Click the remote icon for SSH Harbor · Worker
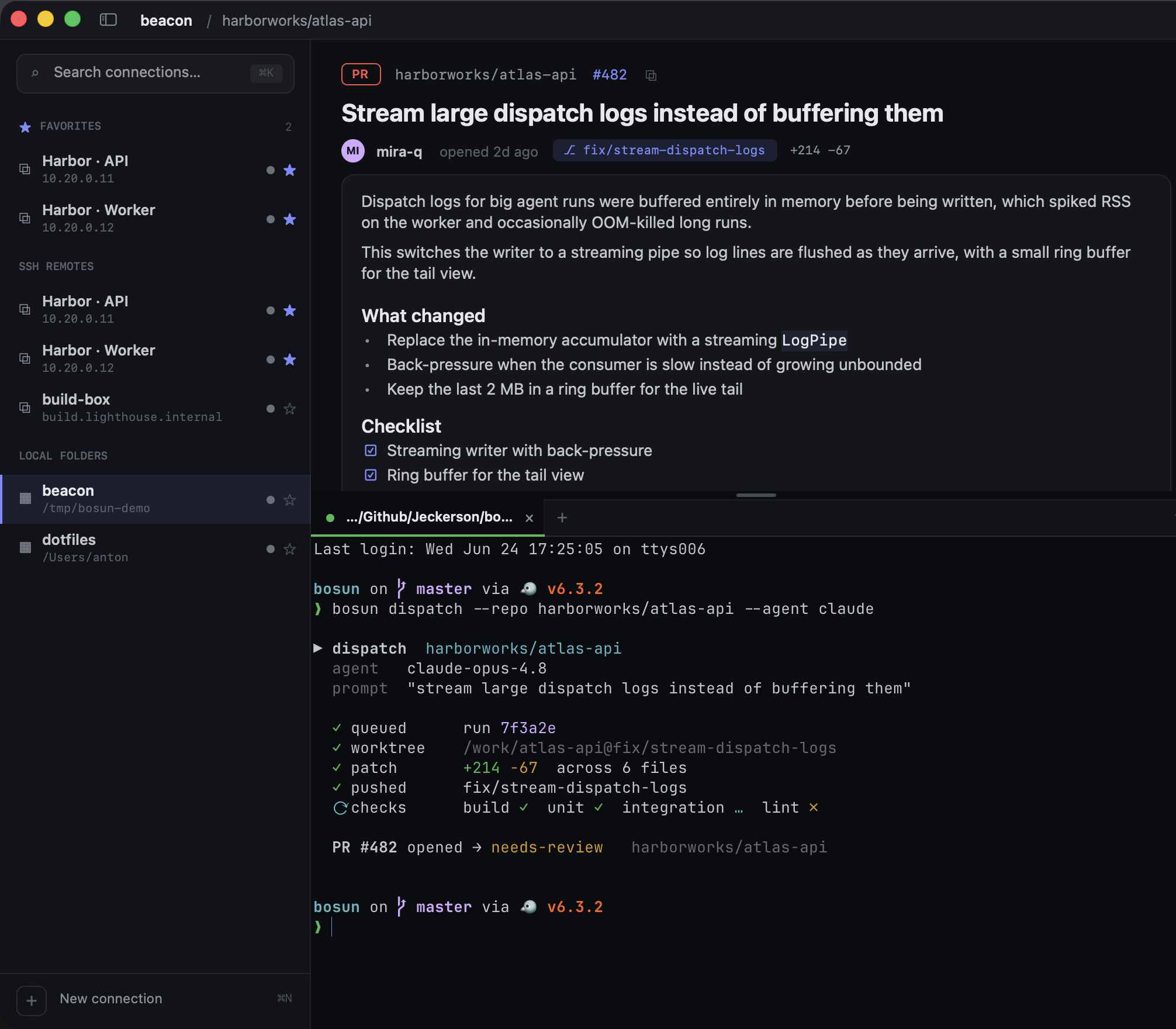 25,359
